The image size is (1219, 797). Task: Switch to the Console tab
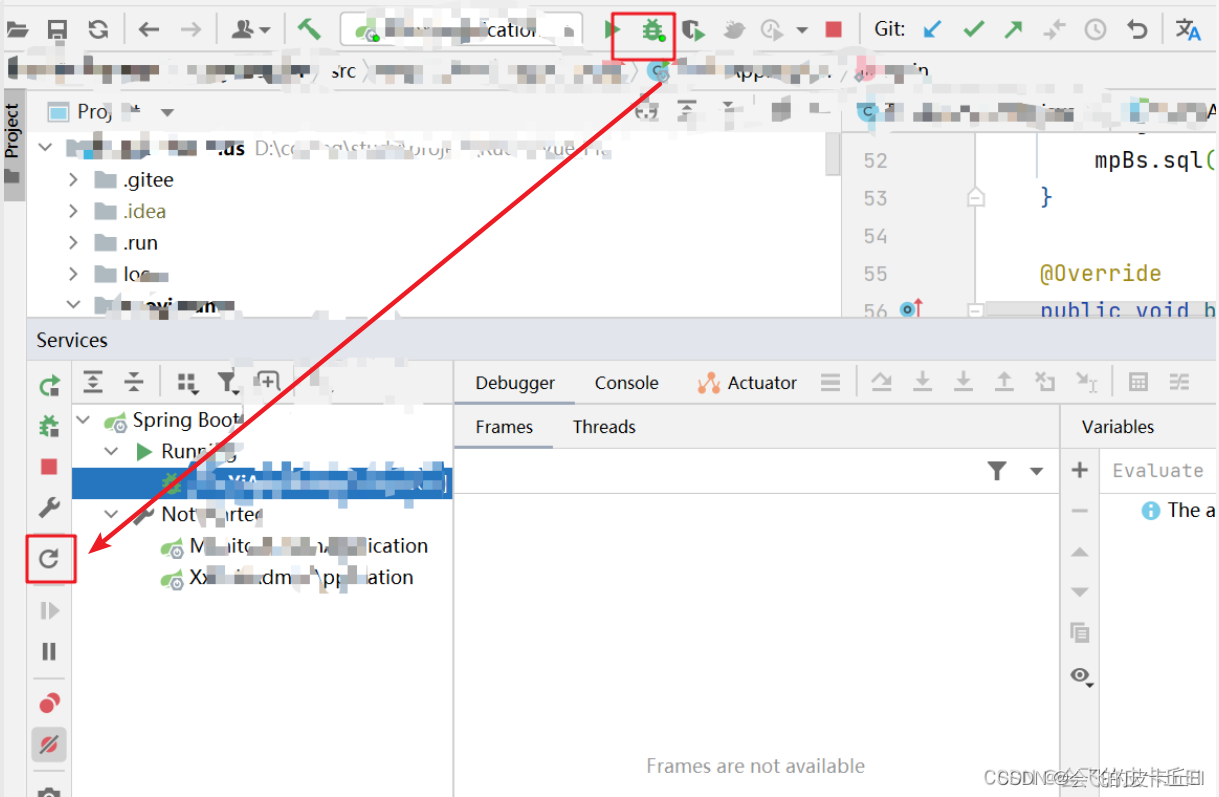click(x=627, y=383)
